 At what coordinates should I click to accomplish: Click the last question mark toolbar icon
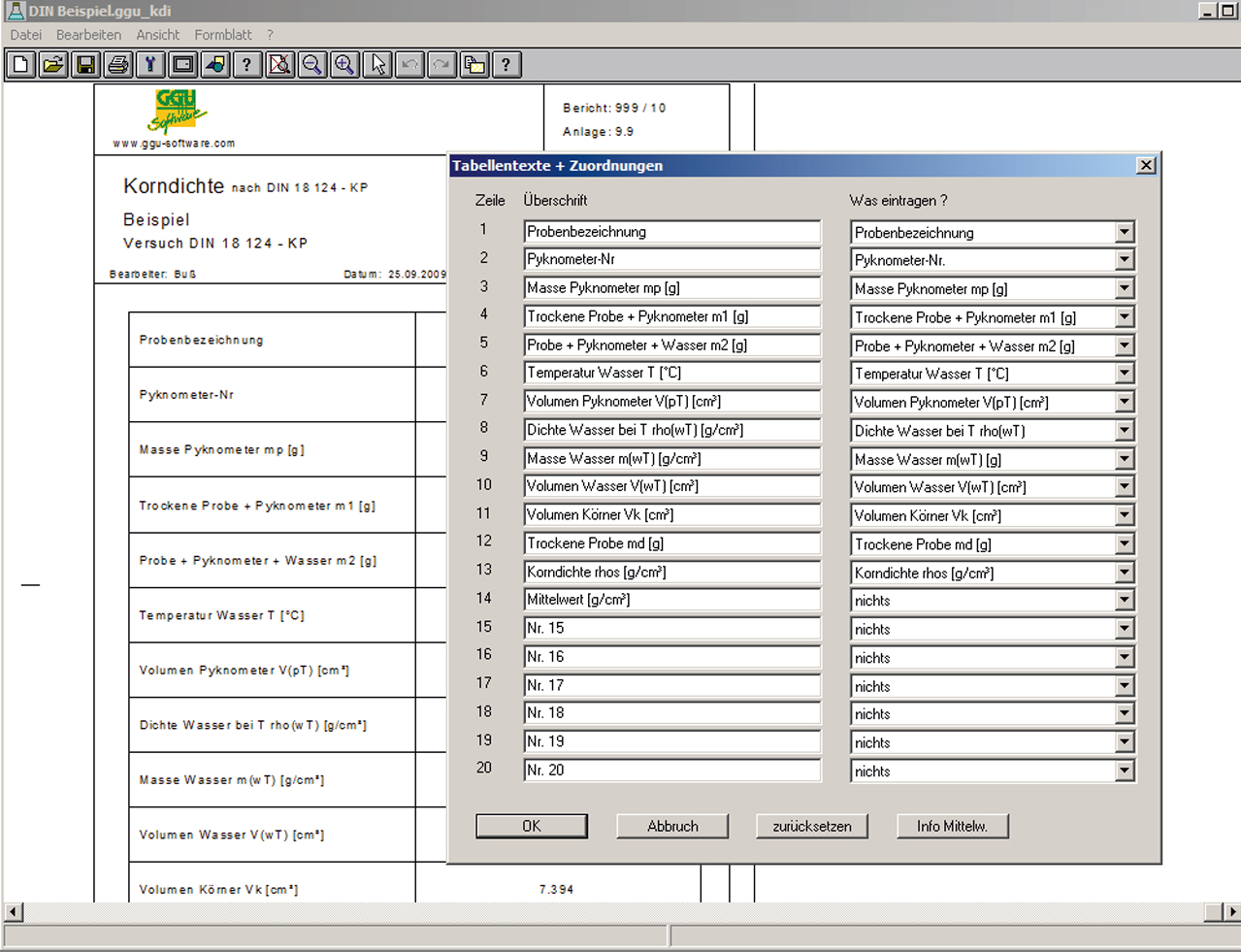pos(506,65)
